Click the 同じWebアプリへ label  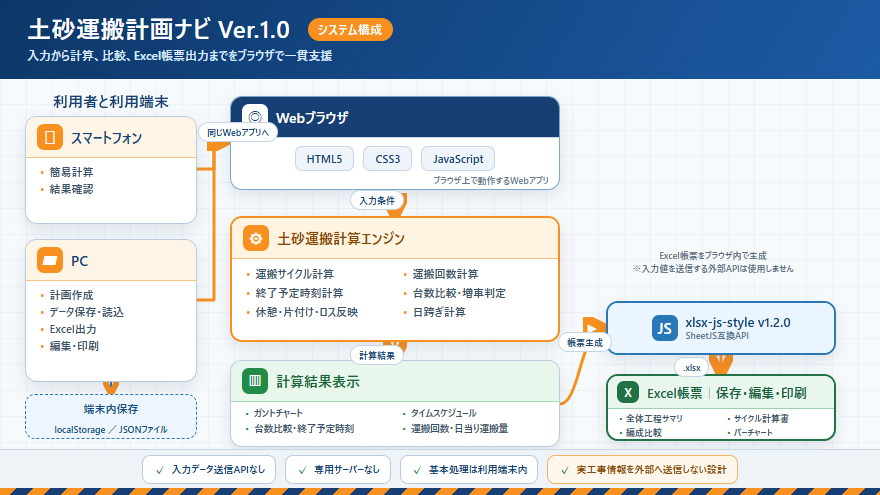click(x=239, y=132)
